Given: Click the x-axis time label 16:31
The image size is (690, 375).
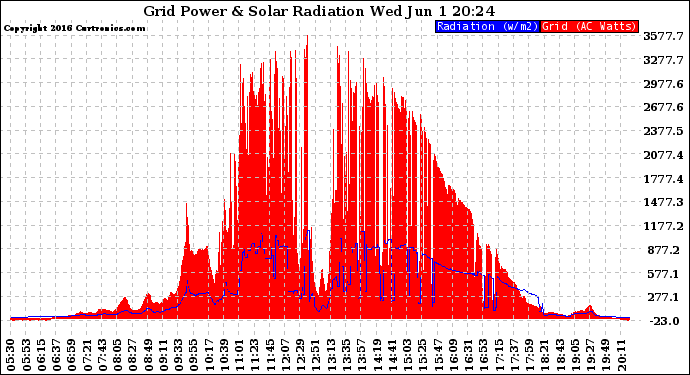Looking at the screenshot, I should (x=469, y=355).
